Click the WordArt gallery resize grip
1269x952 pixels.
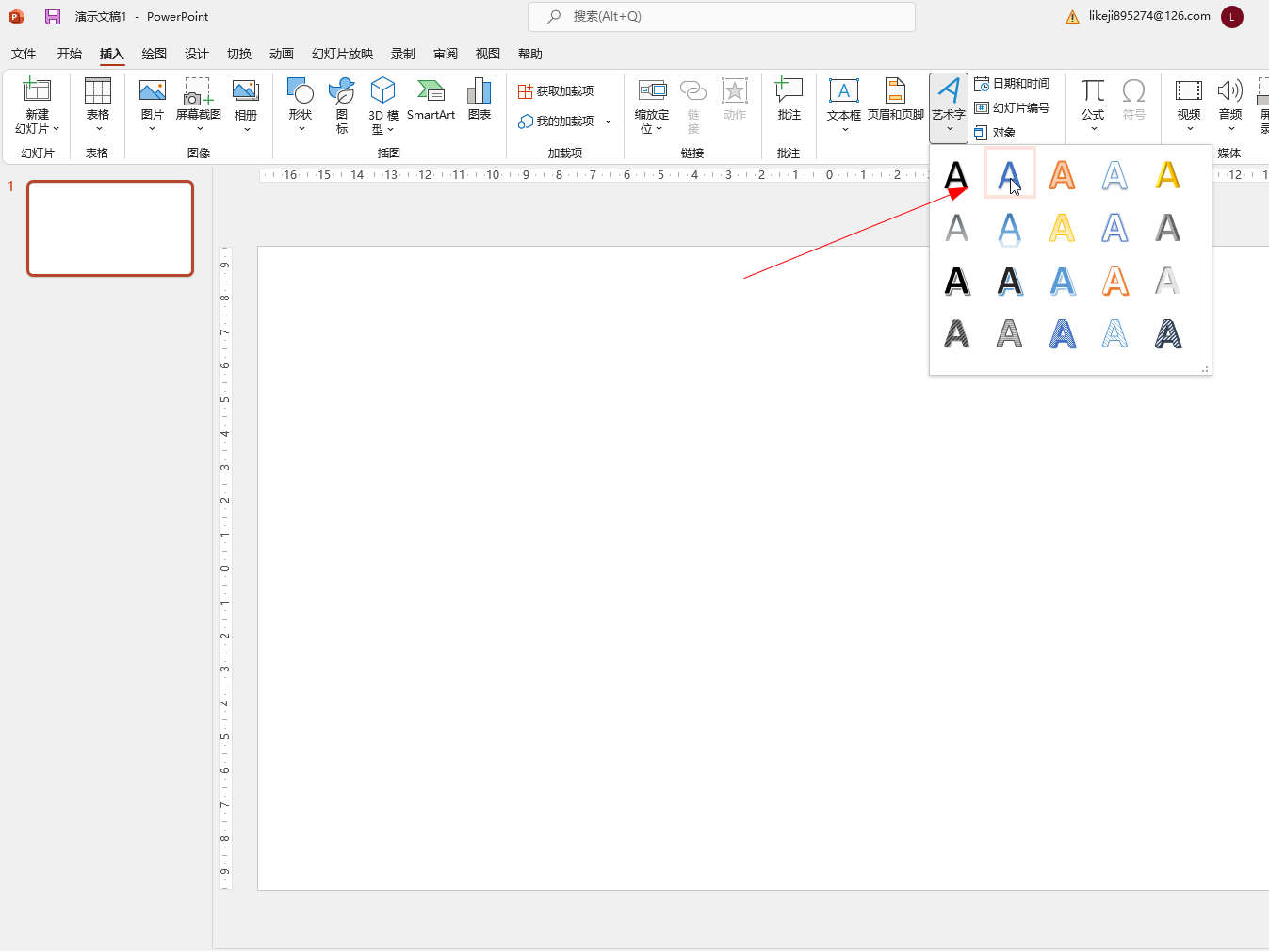pyautogui.click(x=1205, y=369)
